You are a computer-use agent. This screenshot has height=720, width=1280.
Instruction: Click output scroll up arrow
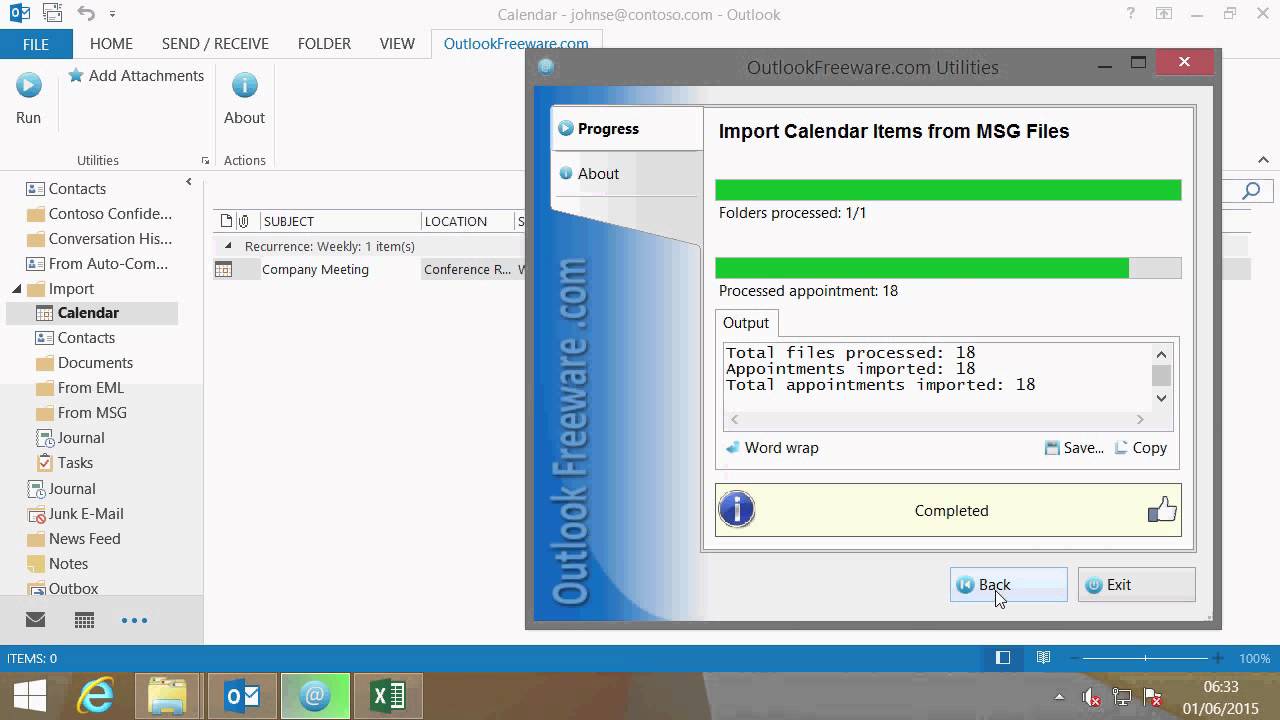(x=1161, y=354)
